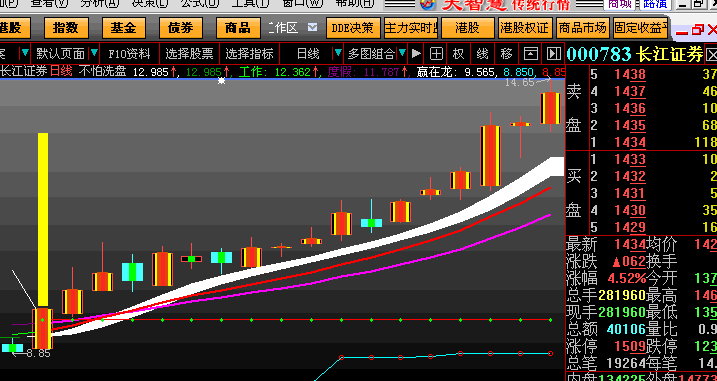The height and width of the screenshot is (381, 717).
Task: Click the skip-to-end icon next to stock code
Action: pyautogui.click(x=554, y=54)
